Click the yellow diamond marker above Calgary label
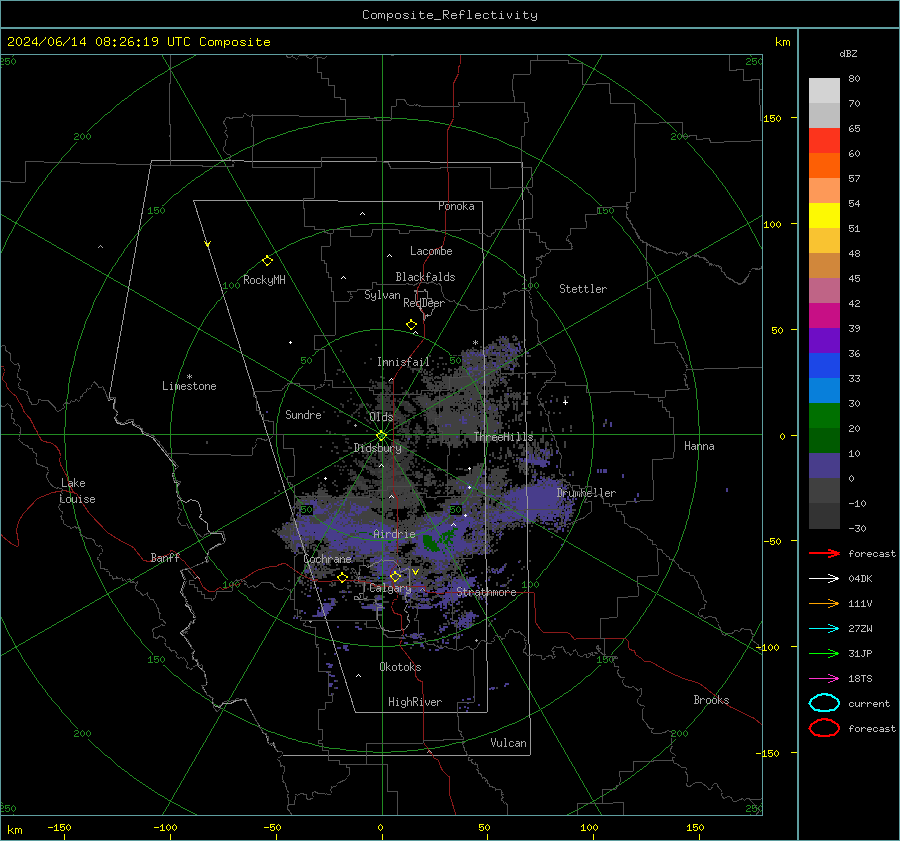 click(x=395, y=576)
